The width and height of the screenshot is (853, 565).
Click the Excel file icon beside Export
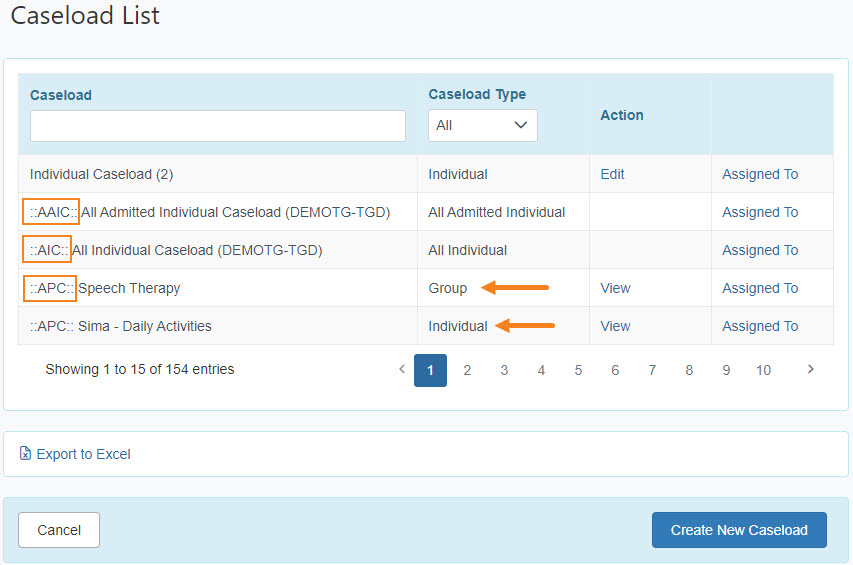[x=25, y=453]
